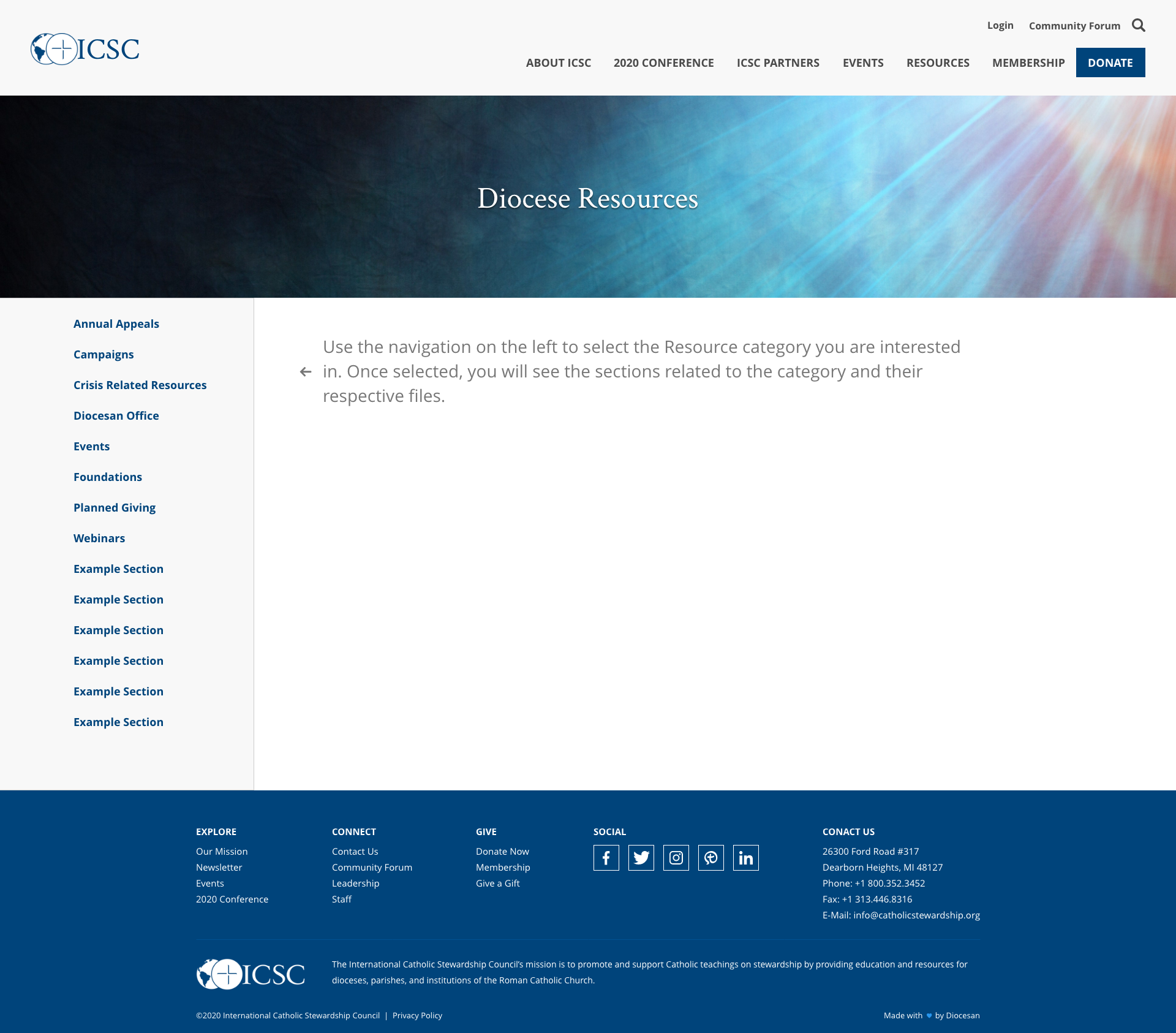Click the Instagram icon in footer
1176x1033 pixels.
tap(676, 858)
